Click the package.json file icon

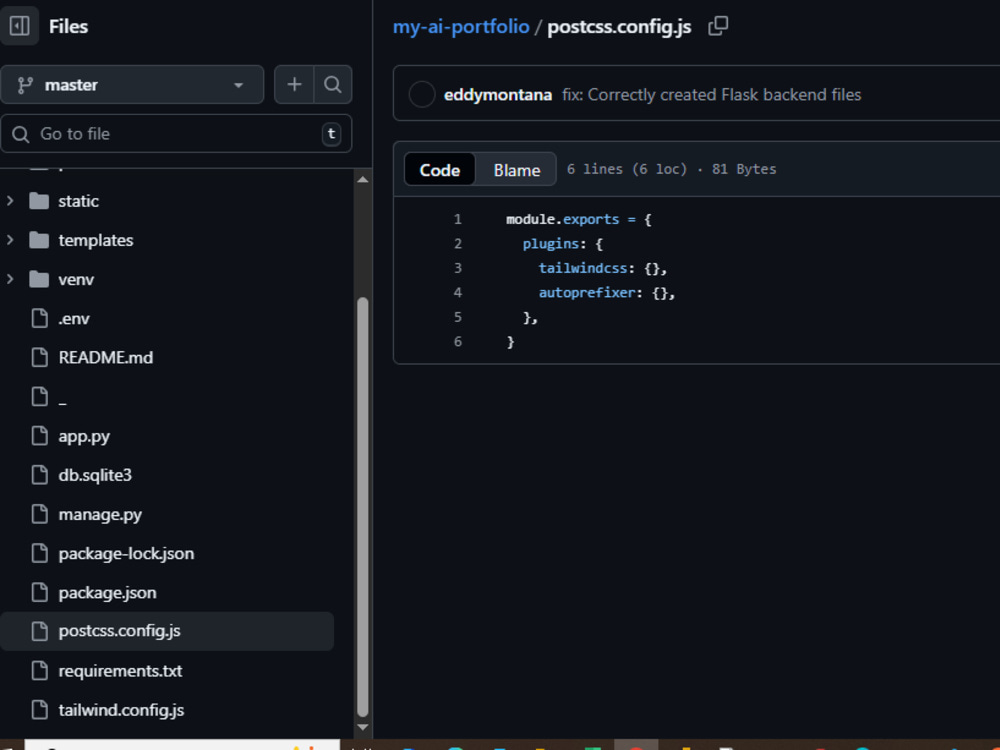pos(40,592)
